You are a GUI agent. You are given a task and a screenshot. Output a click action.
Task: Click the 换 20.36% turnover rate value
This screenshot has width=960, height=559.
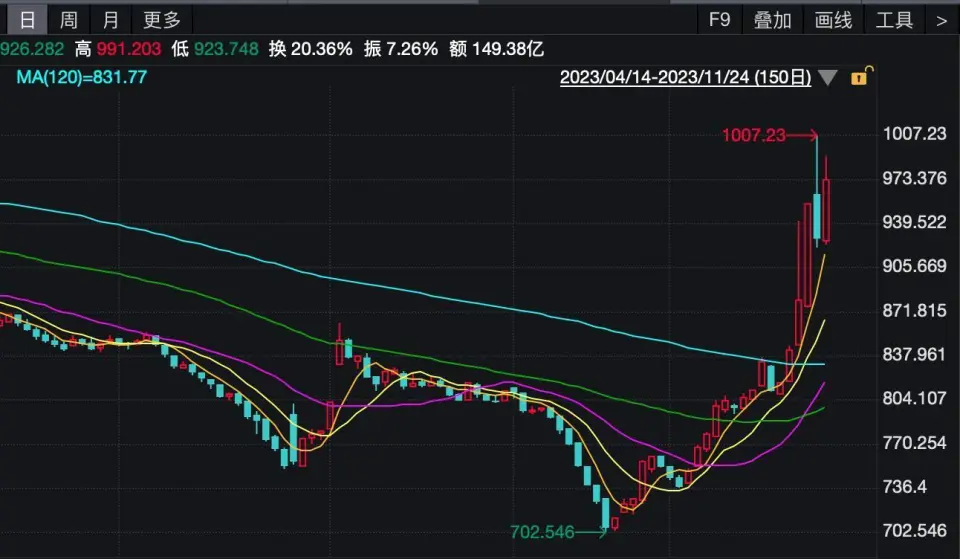[x=310, y=48]
